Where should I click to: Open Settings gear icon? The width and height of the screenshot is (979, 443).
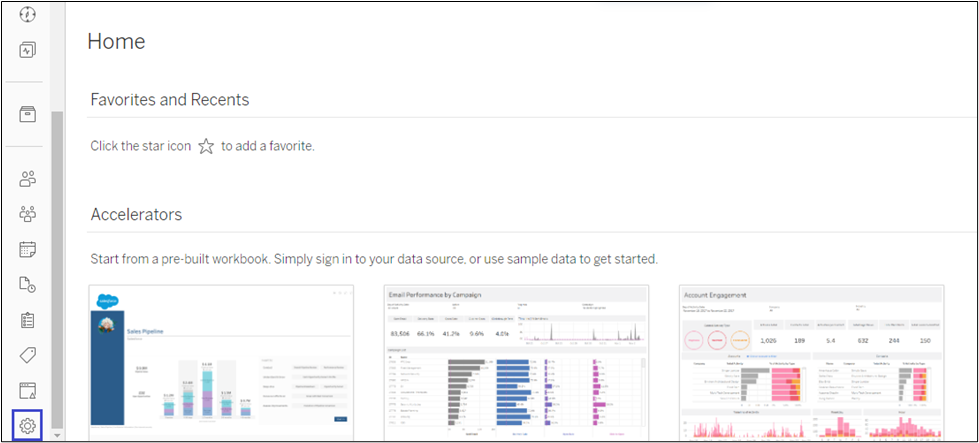pyautogui.click(x=28, y=426)
